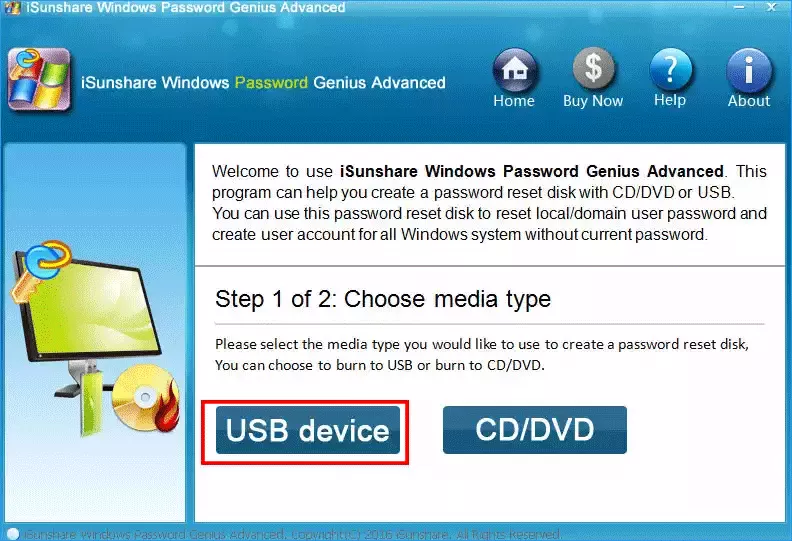Click the Buy Now dollar coin icon
This screenshot has width=792, height=541.
(x=593, y=68)
